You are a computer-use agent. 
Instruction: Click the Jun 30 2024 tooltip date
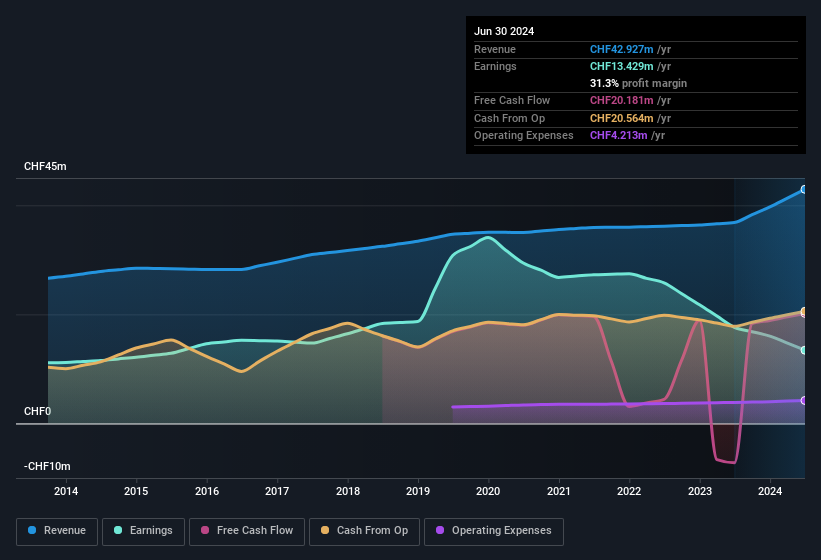pyautogui.click(x=504, y=31)
